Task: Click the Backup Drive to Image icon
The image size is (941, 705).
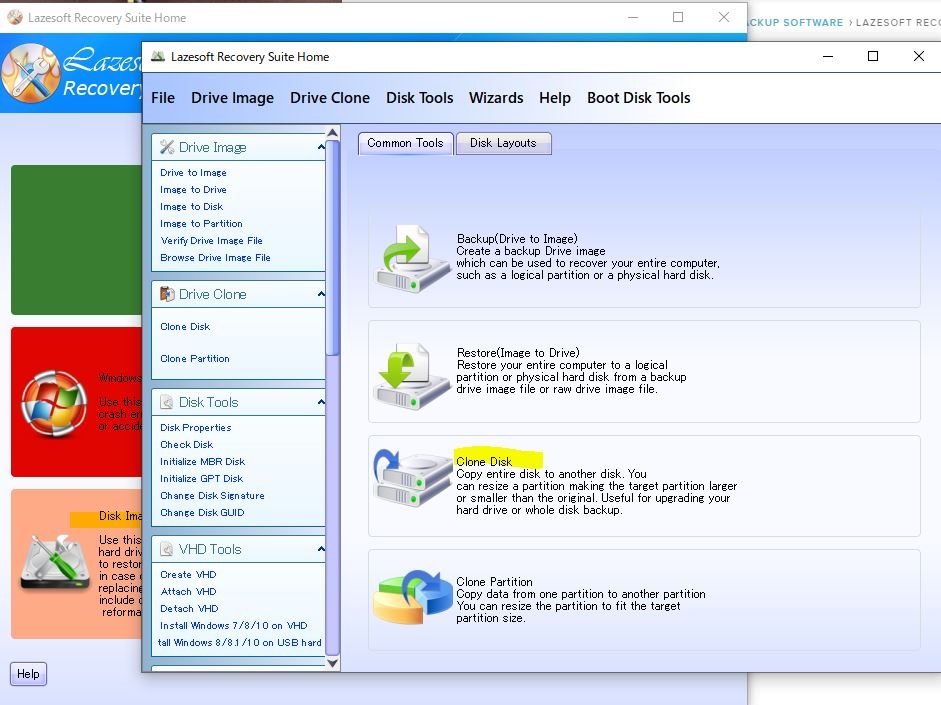Action: 412,259
